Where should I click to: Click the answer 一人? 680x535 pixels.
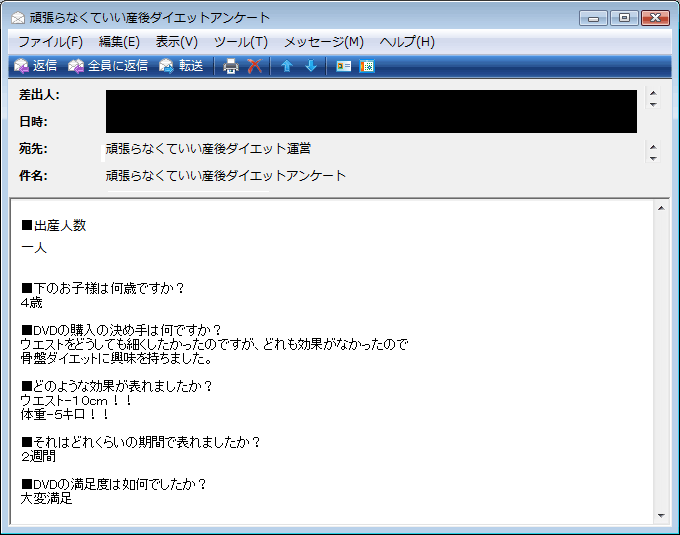[x=33, y=248]
